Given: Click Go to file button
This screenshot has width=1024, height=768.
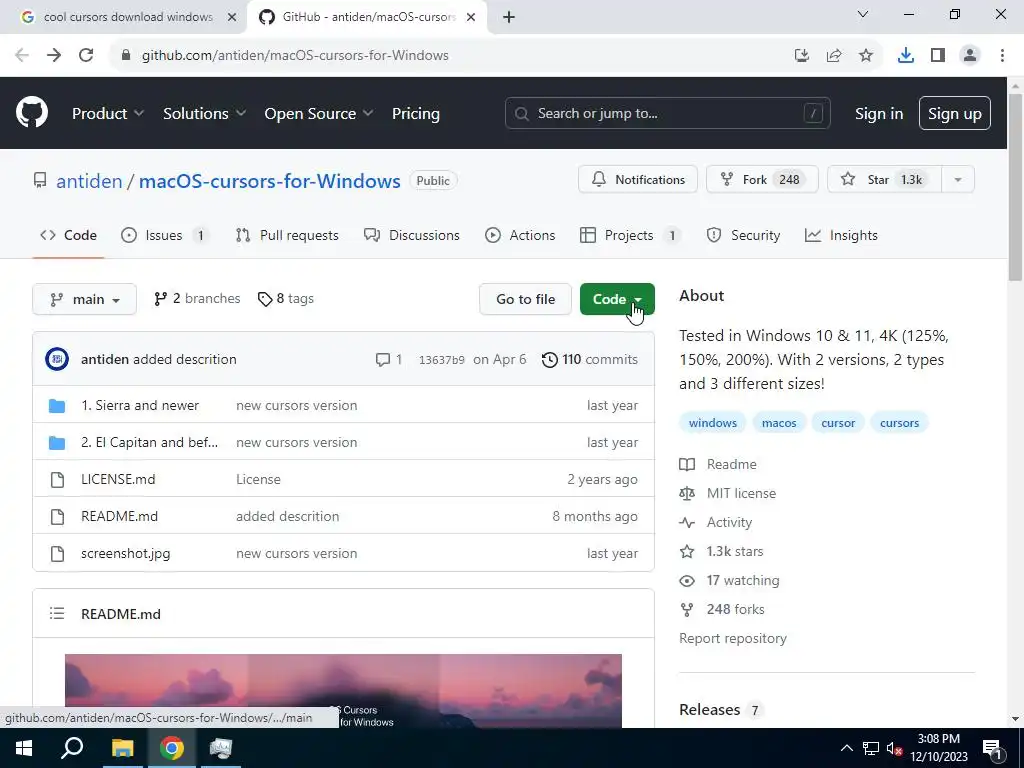Looking at the screenshot, I should pyautogui.click(x=526, y=299).
